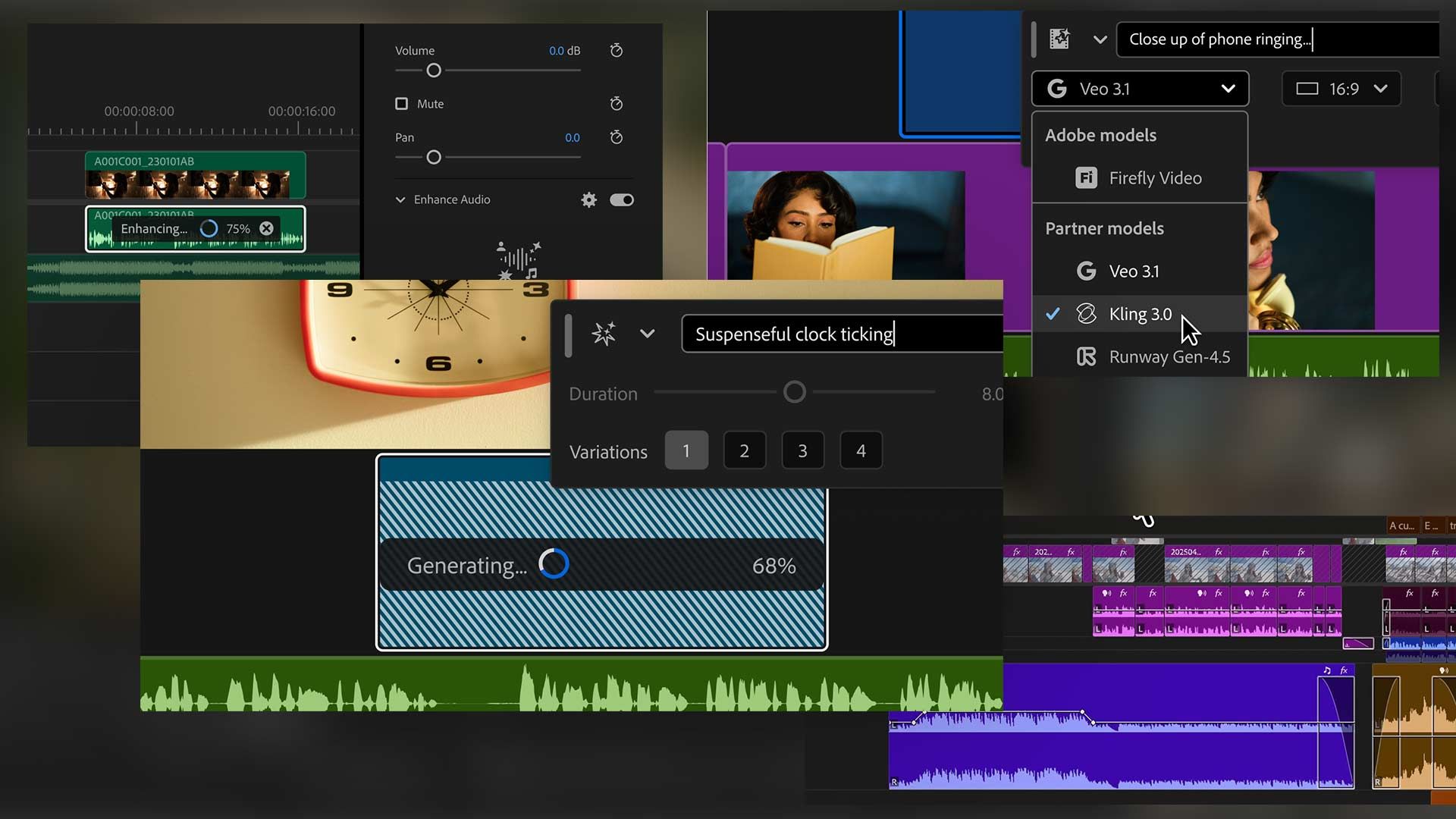
Task: Click the Pan keyframe stopwatch icon
Action: [617, 137]
